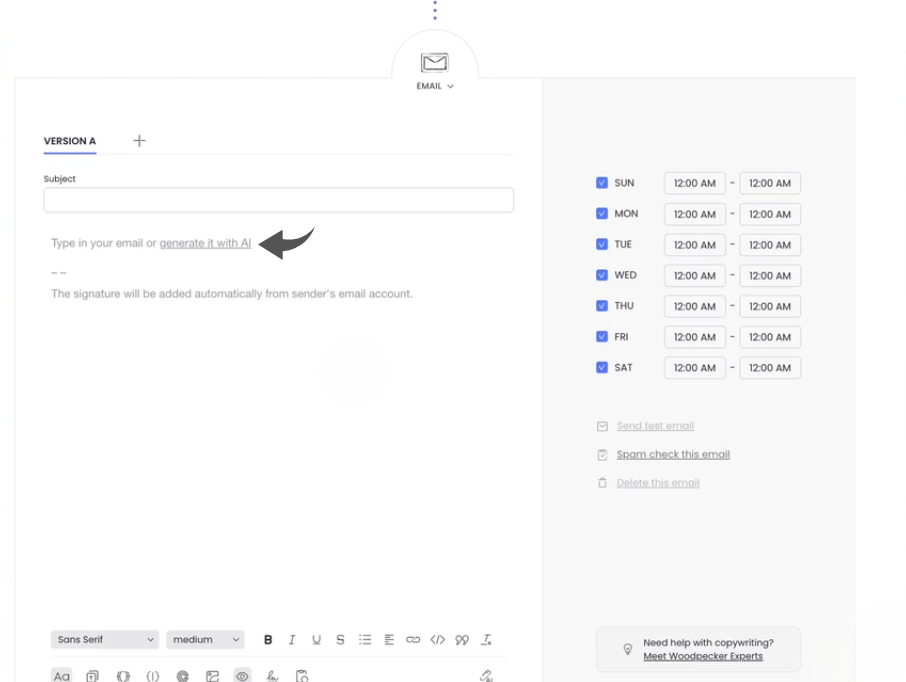This screenshot has width=906, height=682.
Task: Open the Sans Serif font dropdown
Action: point(105,640)
